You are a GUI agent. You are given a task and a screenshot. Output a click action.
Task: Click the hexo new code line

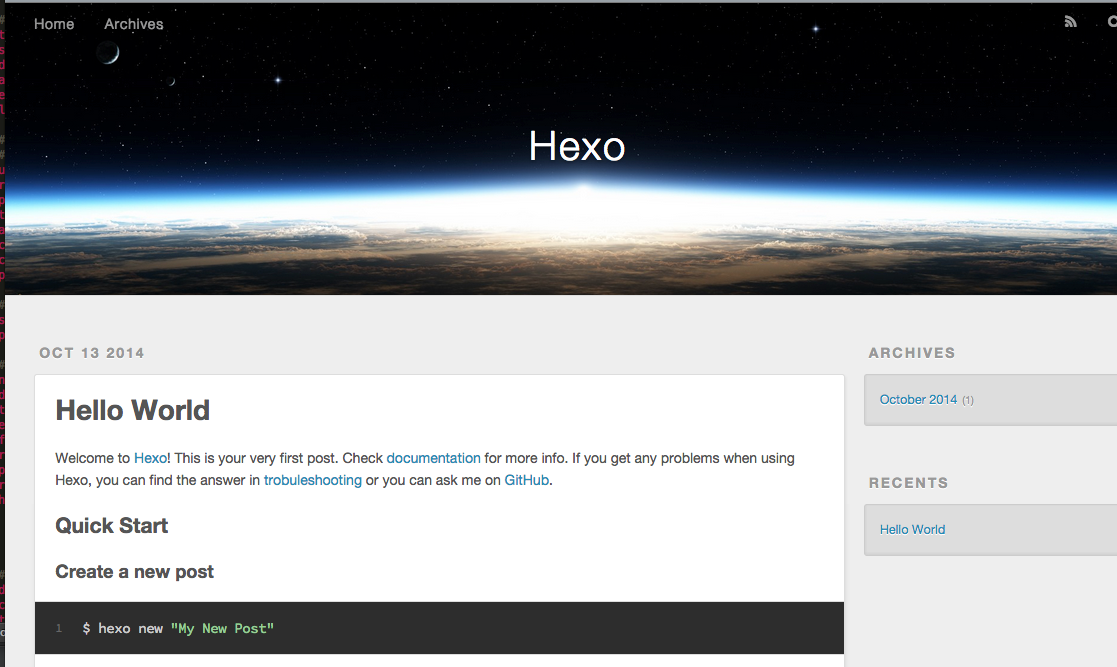pyautogui.click(x=178, y=629)
